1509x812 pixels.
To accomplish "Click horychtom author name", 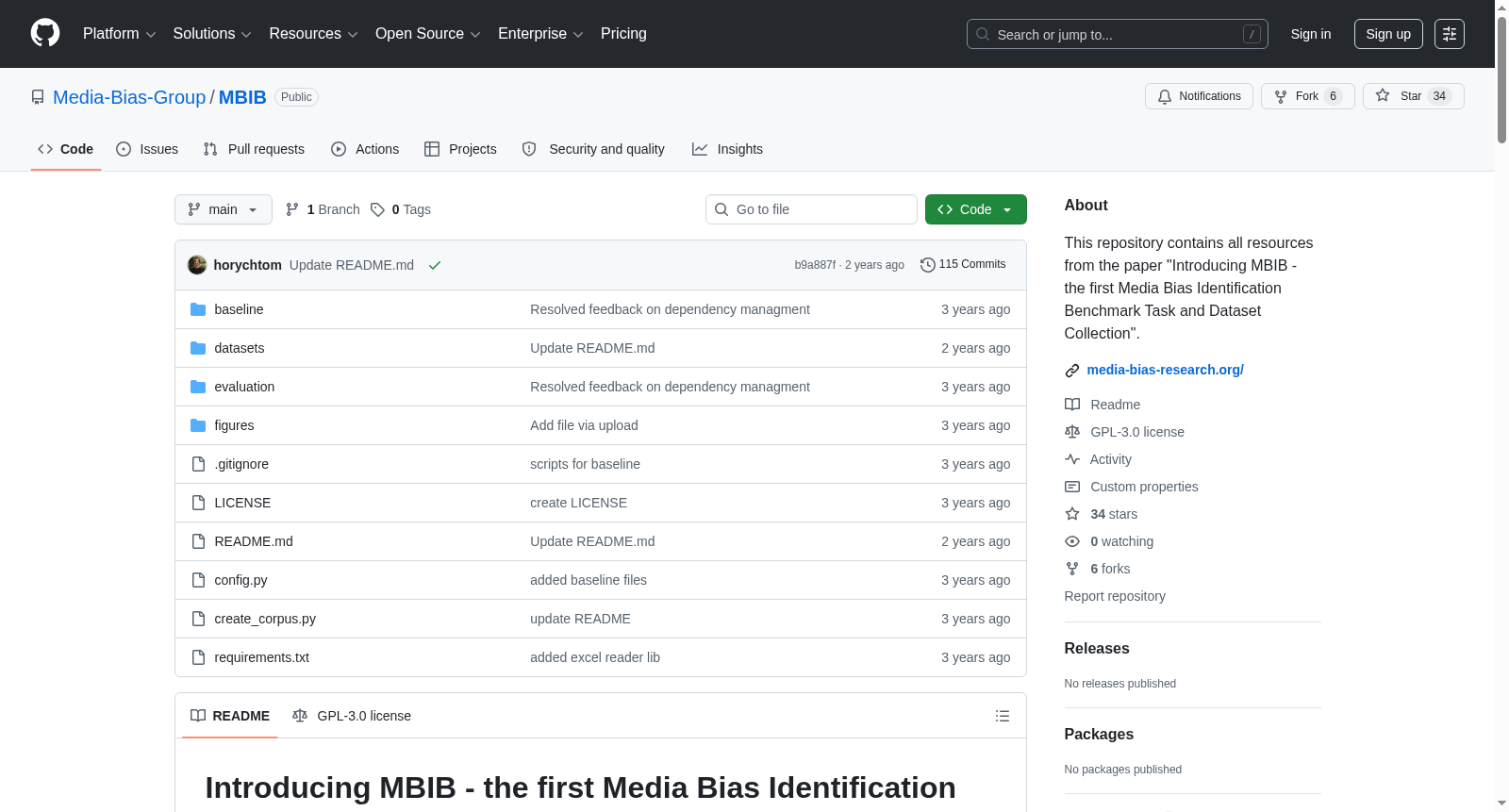I will pos(247,265).
